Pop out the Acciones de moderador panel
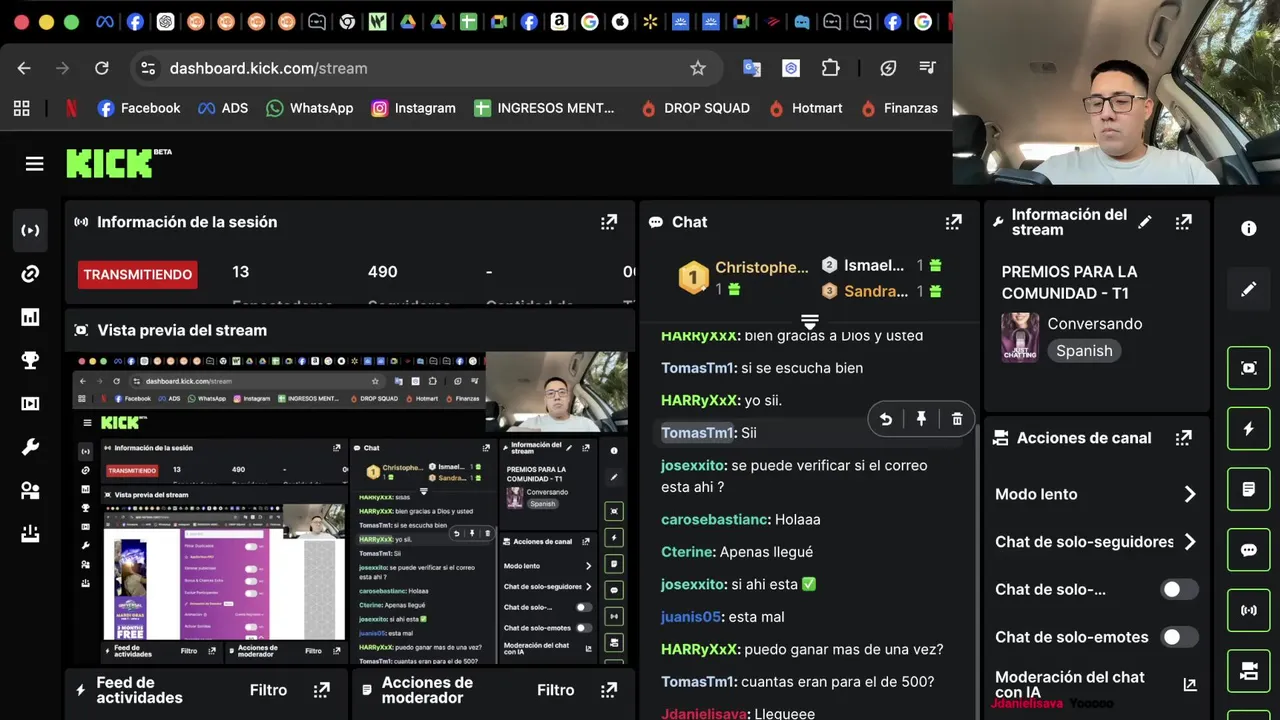 click(609, 690)
